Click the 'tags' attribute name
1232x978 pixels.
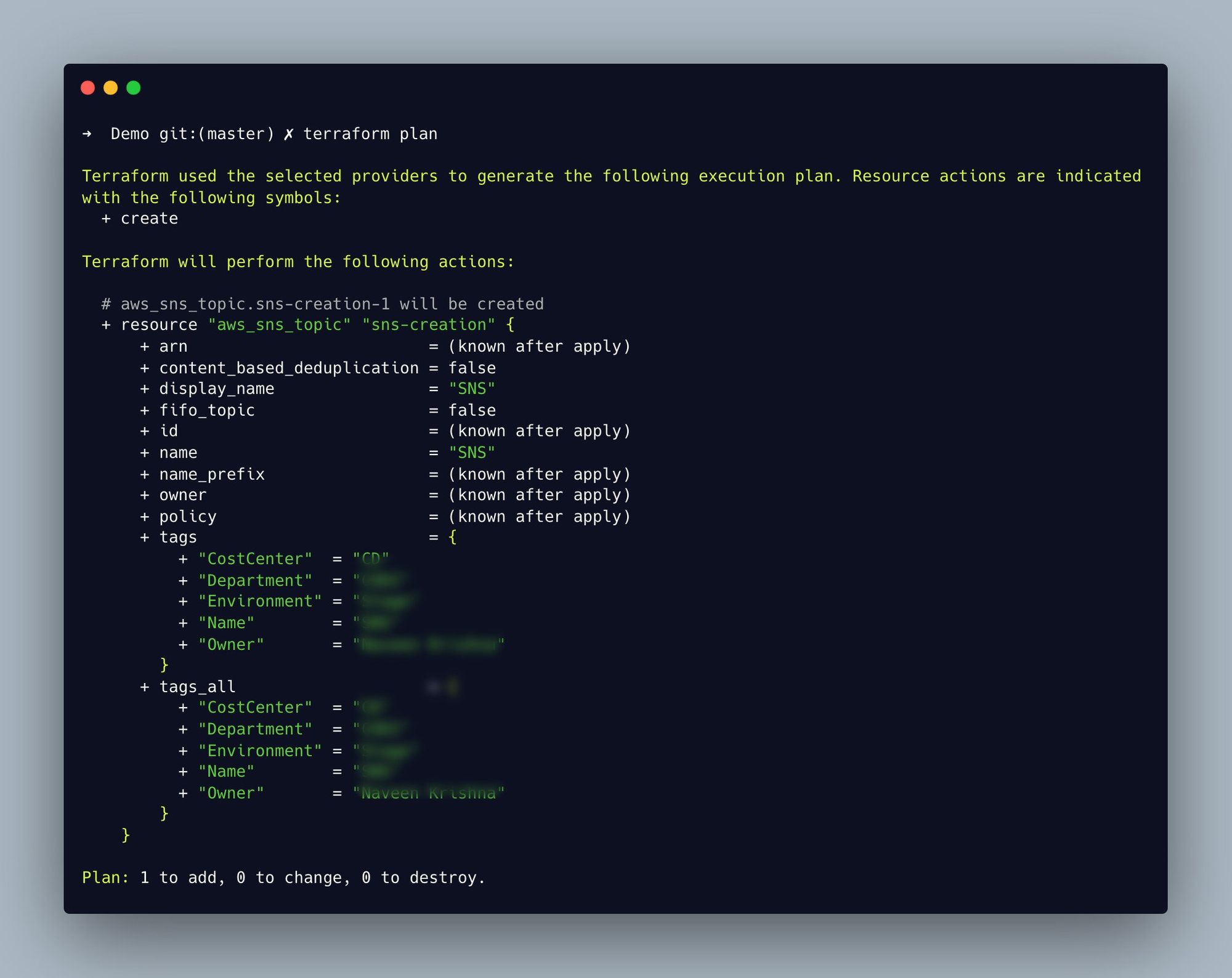tap(178, 538)
